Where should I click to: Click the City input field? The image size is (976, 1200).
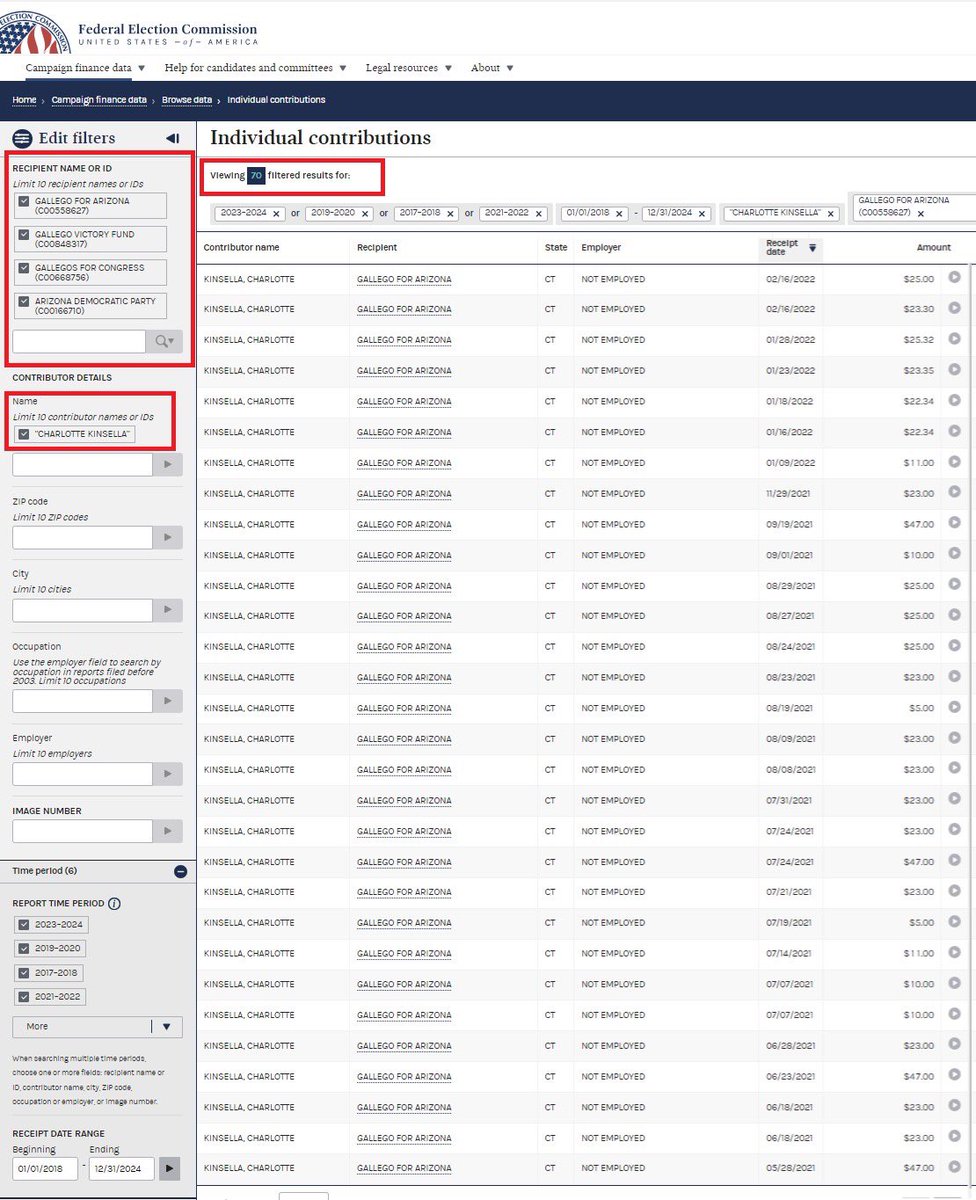coord(82,610)
